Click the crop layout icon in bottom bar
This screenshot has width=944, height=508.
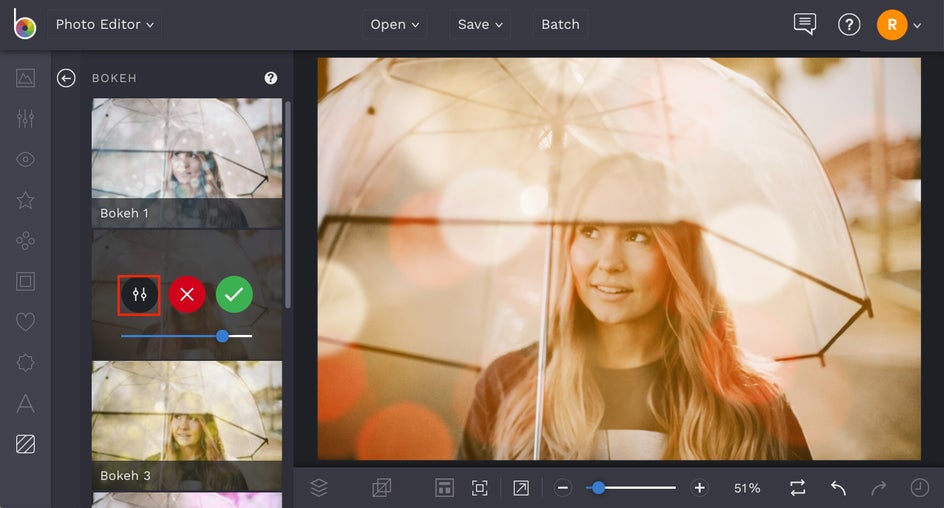tap(444, 488)
